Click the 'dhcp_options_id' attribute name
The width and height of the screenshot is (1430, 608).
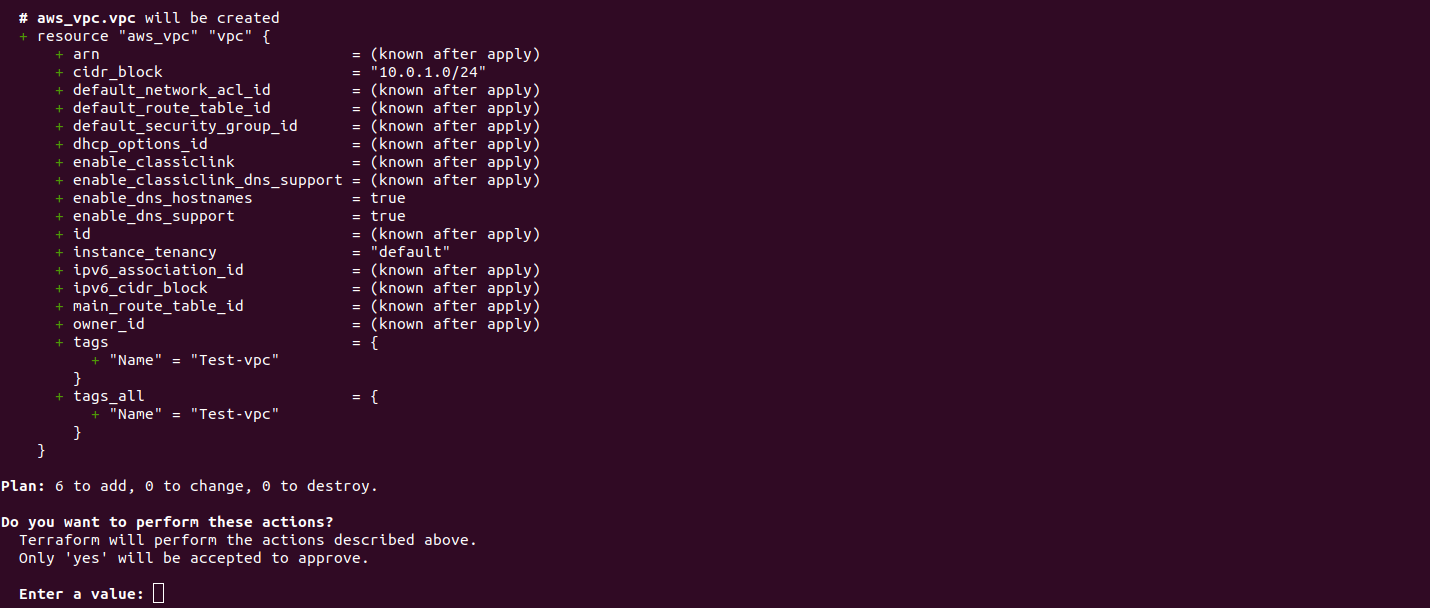coord(140,144)
